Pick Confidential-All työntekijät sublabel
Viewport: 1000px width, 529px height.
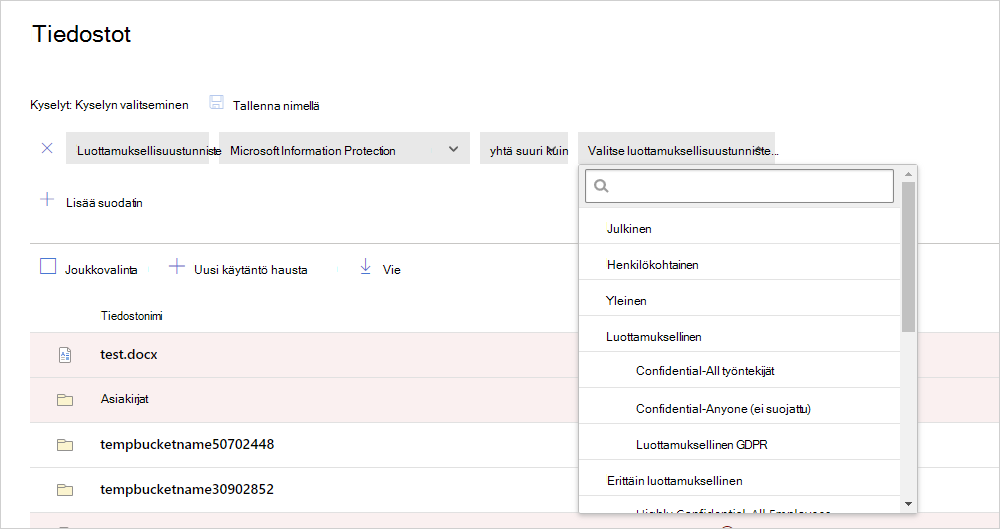pos(739,371)
